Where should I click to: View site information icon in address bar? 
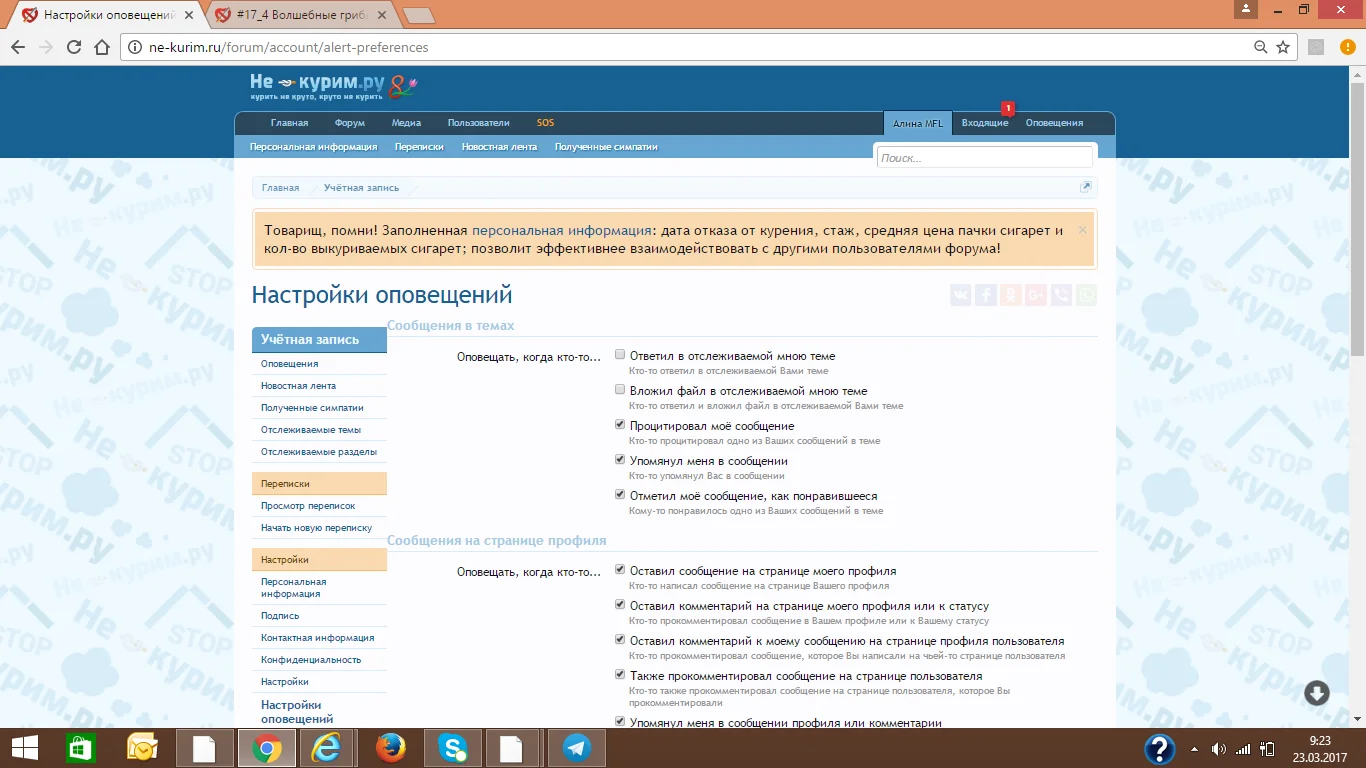tap(135, 47)
